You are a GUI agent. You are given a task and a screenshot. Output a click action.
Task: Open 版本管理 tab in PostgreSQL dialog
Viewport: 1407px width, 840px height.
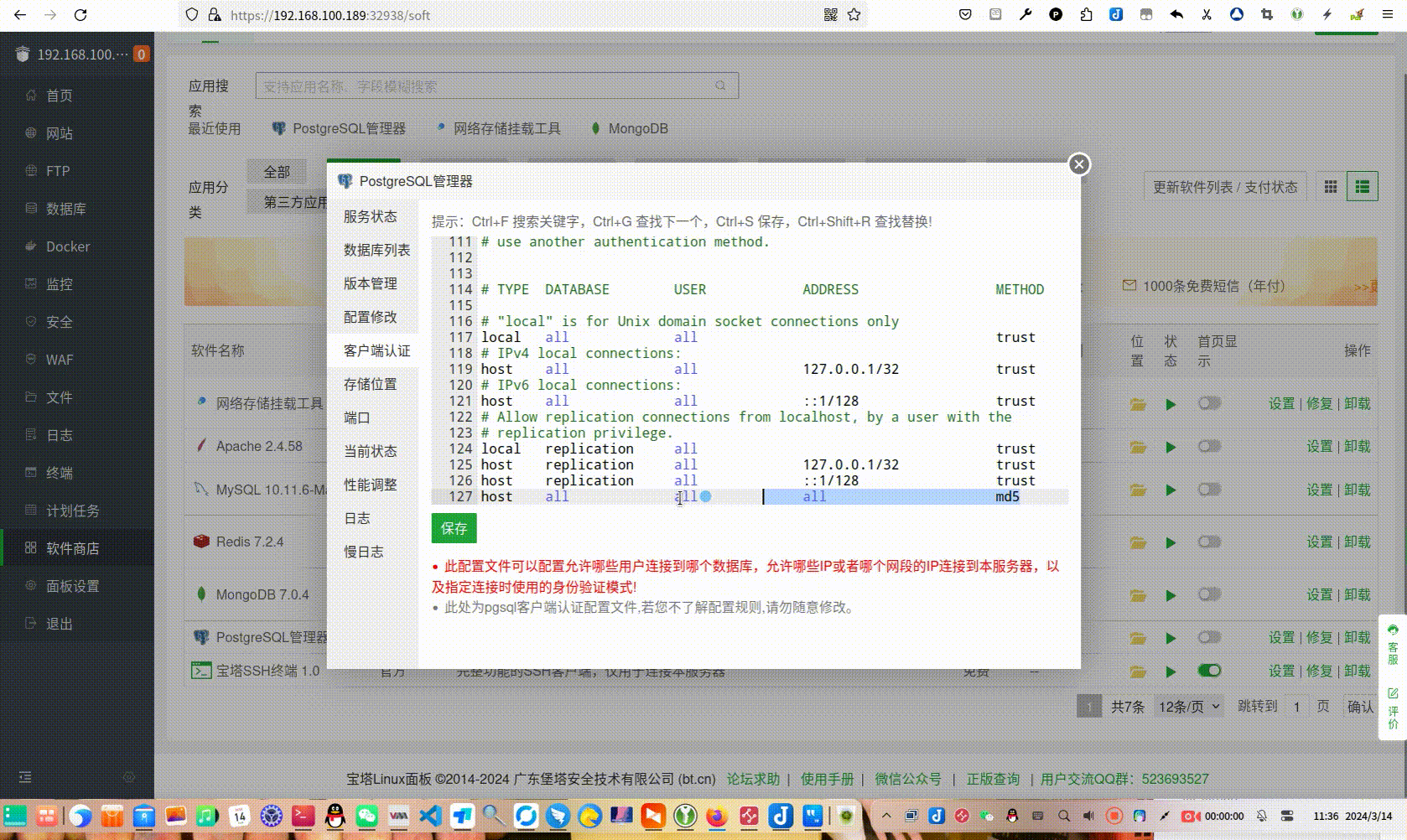tap(372, 283)
